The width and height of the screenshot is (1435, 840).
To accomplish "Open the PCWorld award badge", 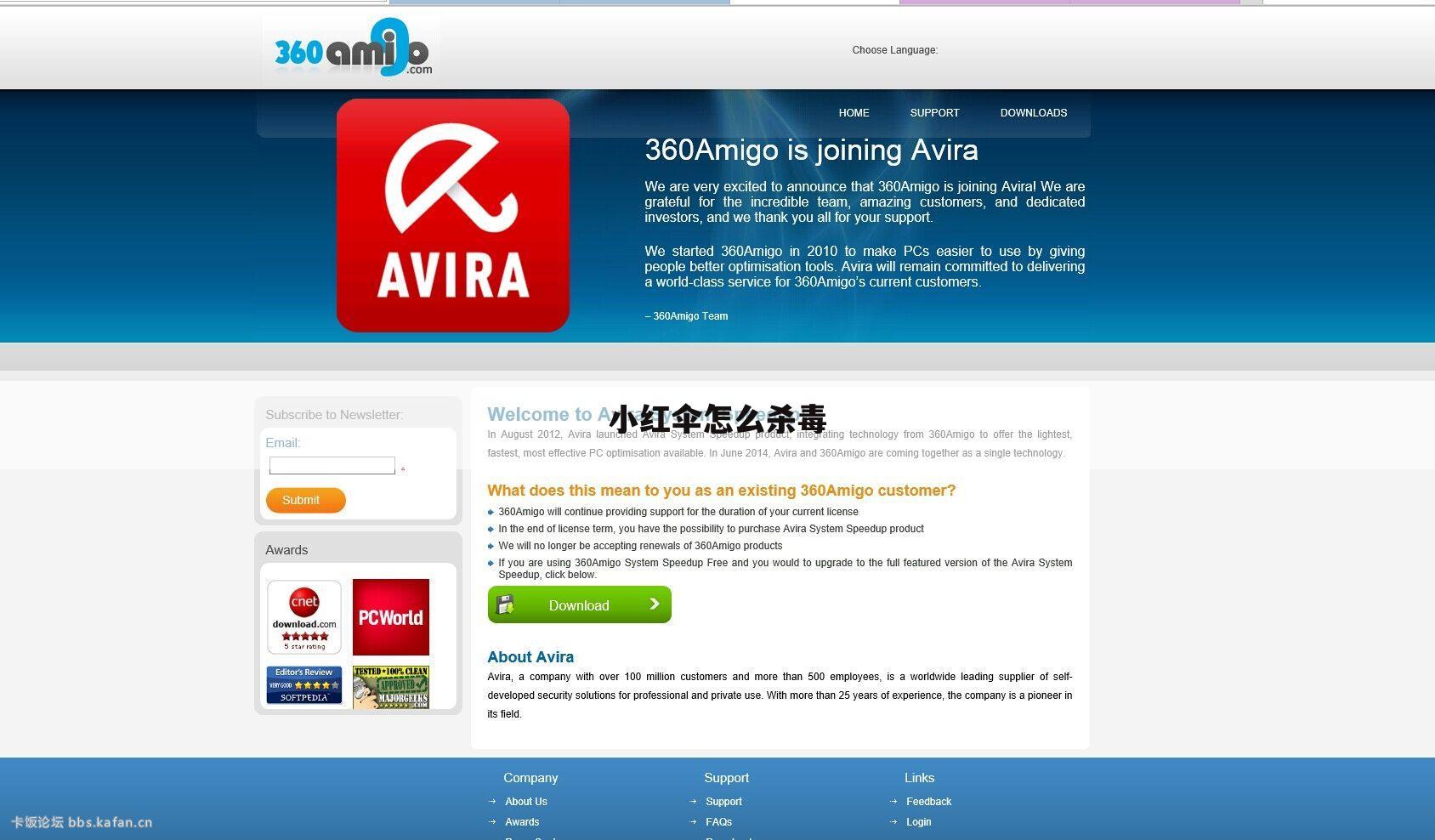I will [391, 617].
